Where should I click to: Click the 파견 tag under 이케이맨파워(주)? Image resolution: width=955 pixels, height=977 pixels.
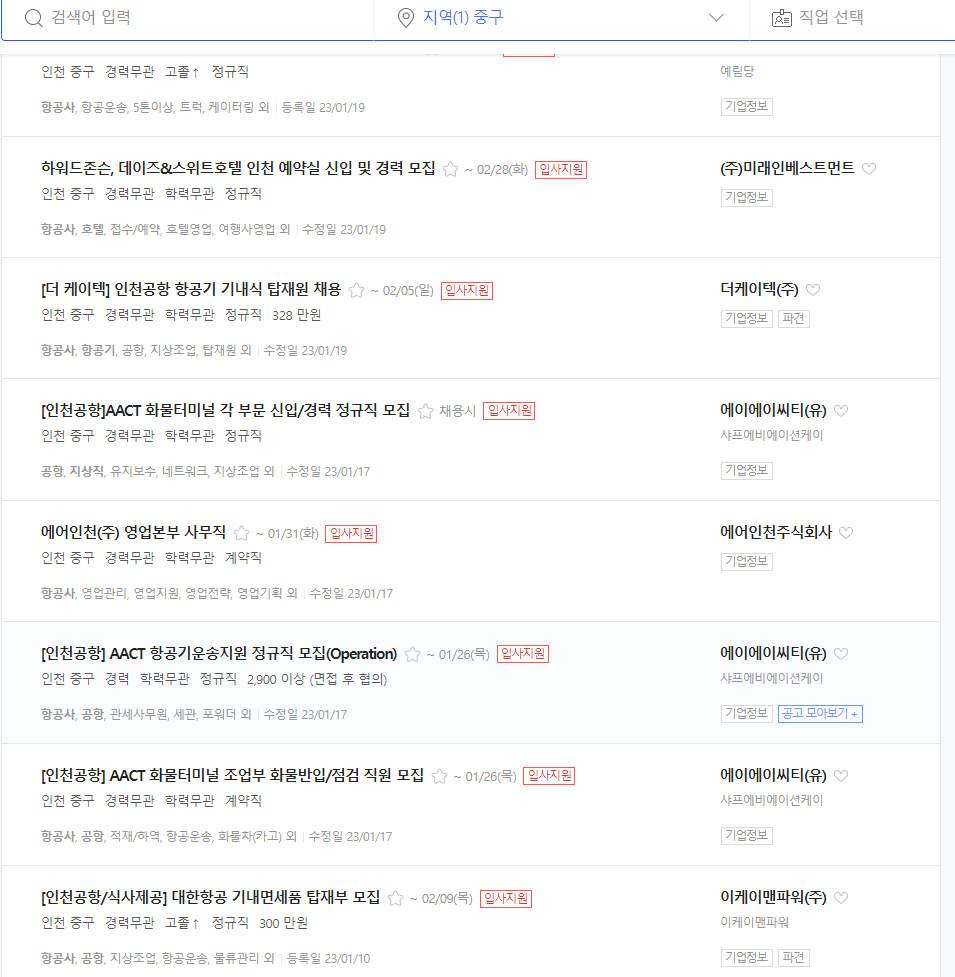point(794,958)
